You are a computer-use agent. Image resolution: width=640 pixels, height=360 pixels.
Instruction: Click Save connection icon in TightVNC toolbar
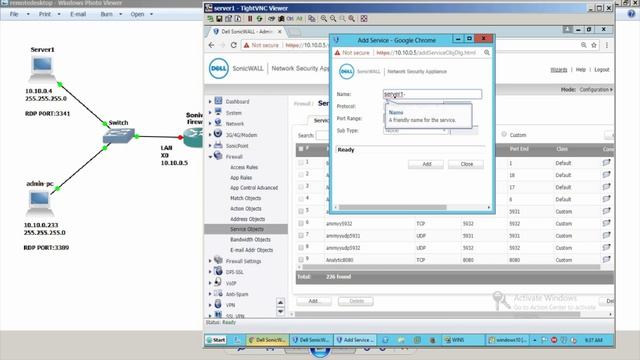pos(219,19)
